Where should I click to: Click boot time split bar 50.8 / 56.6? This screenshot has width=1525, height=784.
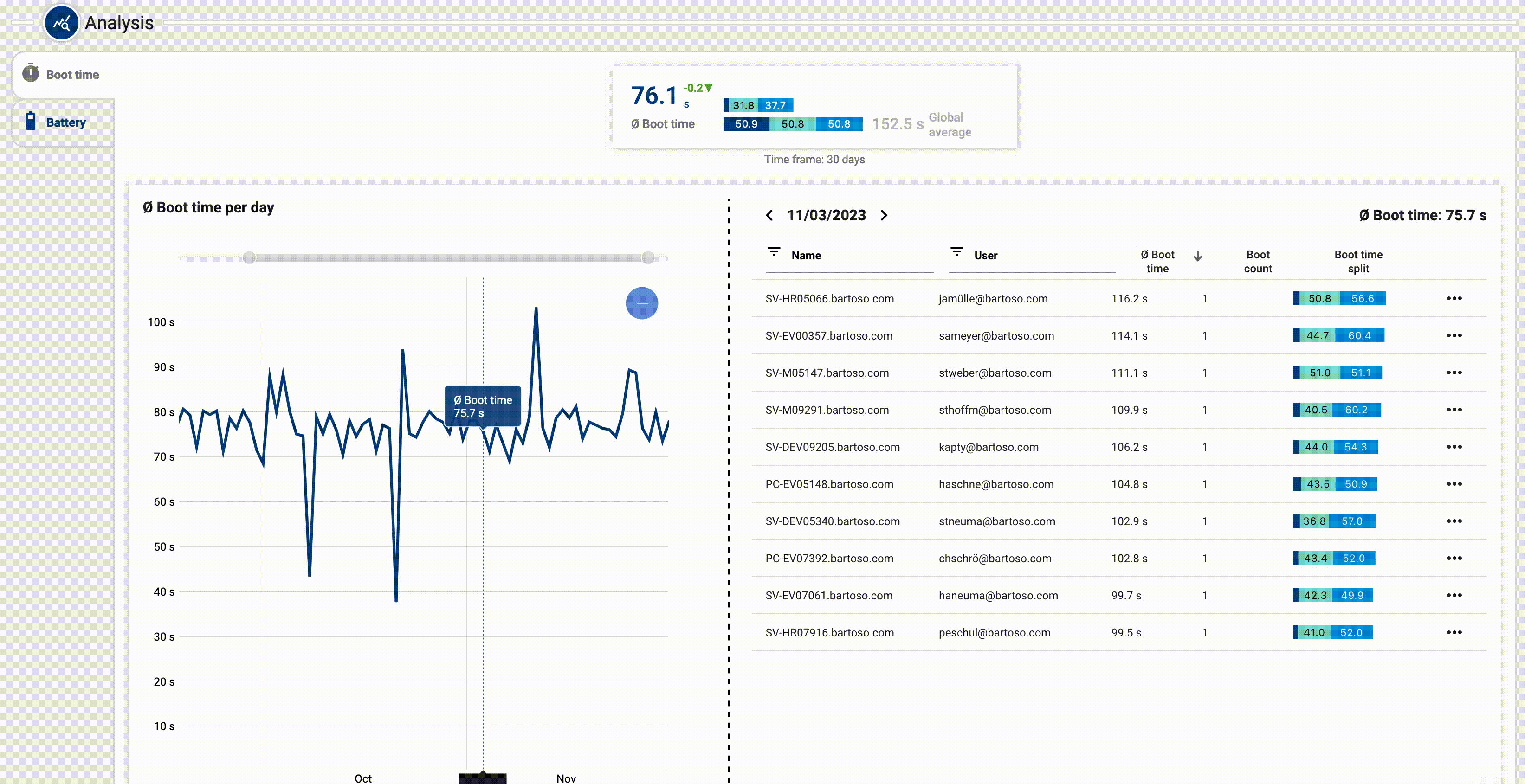click(1339, 298)
